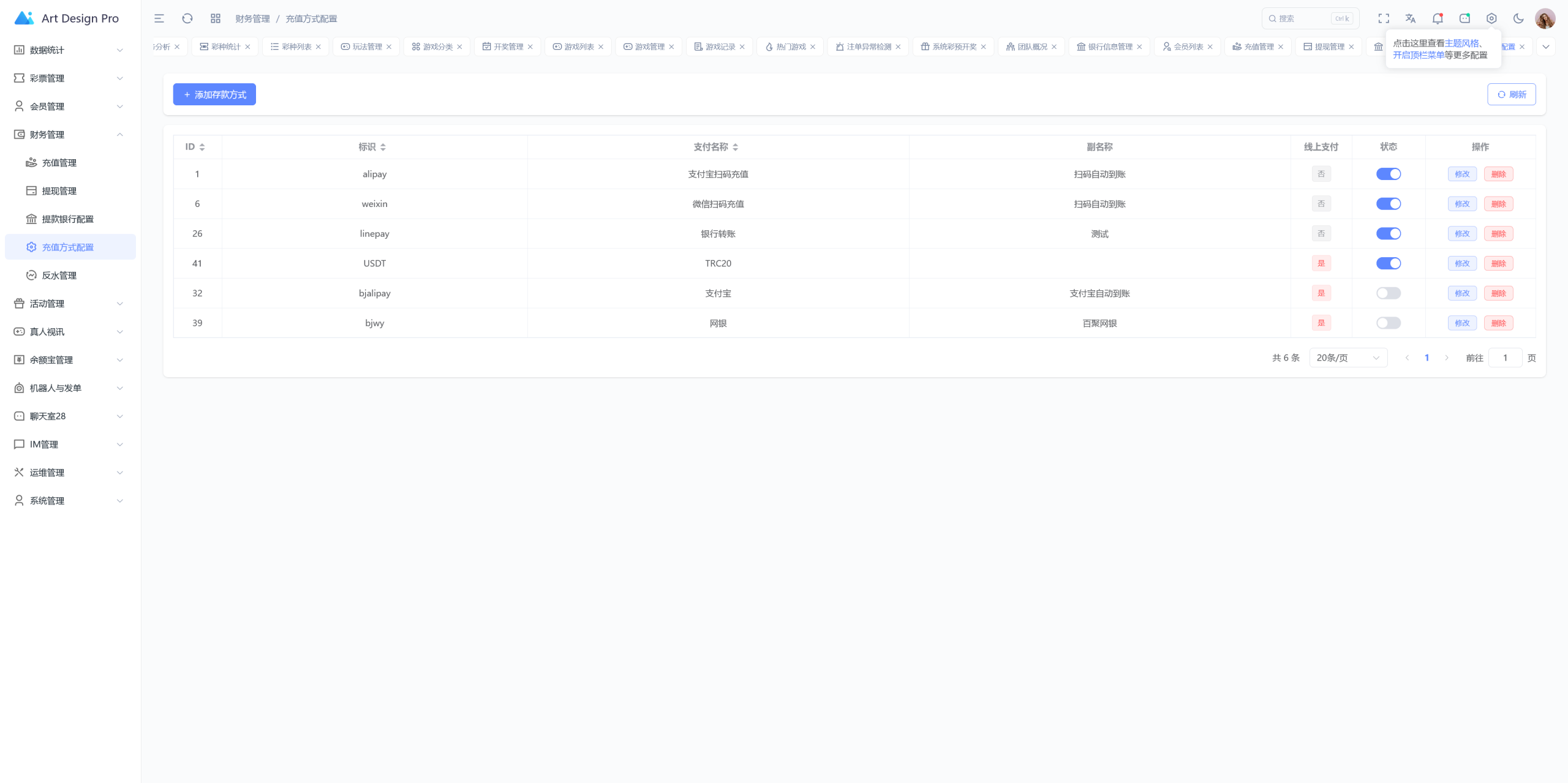Click the 前往 page number input

point(1505,358)
